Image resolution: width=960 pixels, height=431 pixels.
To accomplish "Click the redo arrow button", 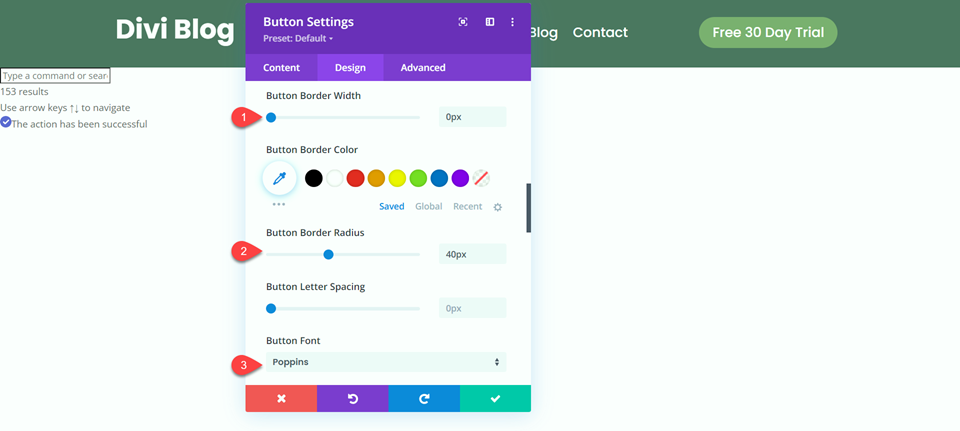I will coord(424,399).
